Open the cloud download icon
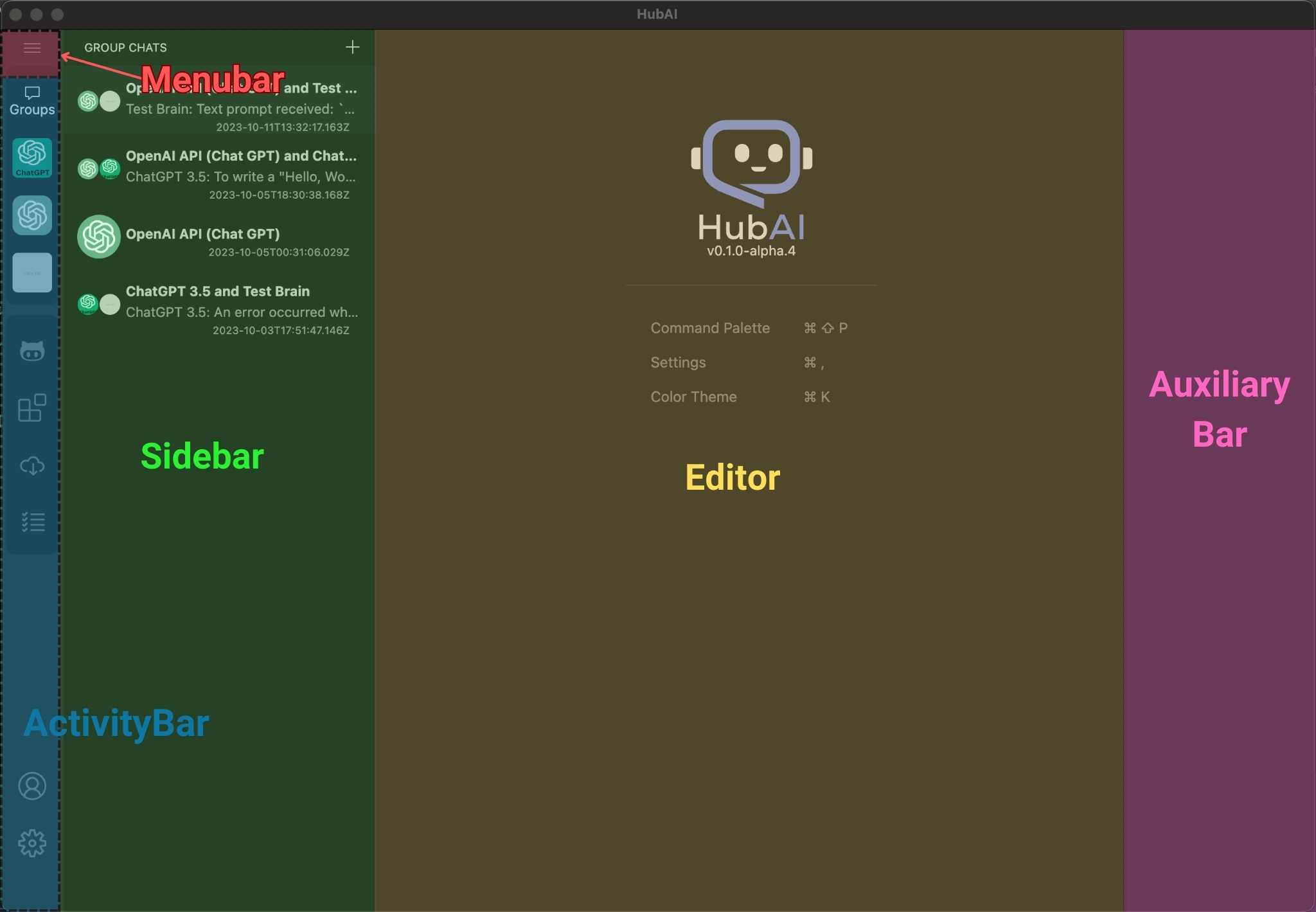Screen dimensions: 1316x912 (32, 465)
